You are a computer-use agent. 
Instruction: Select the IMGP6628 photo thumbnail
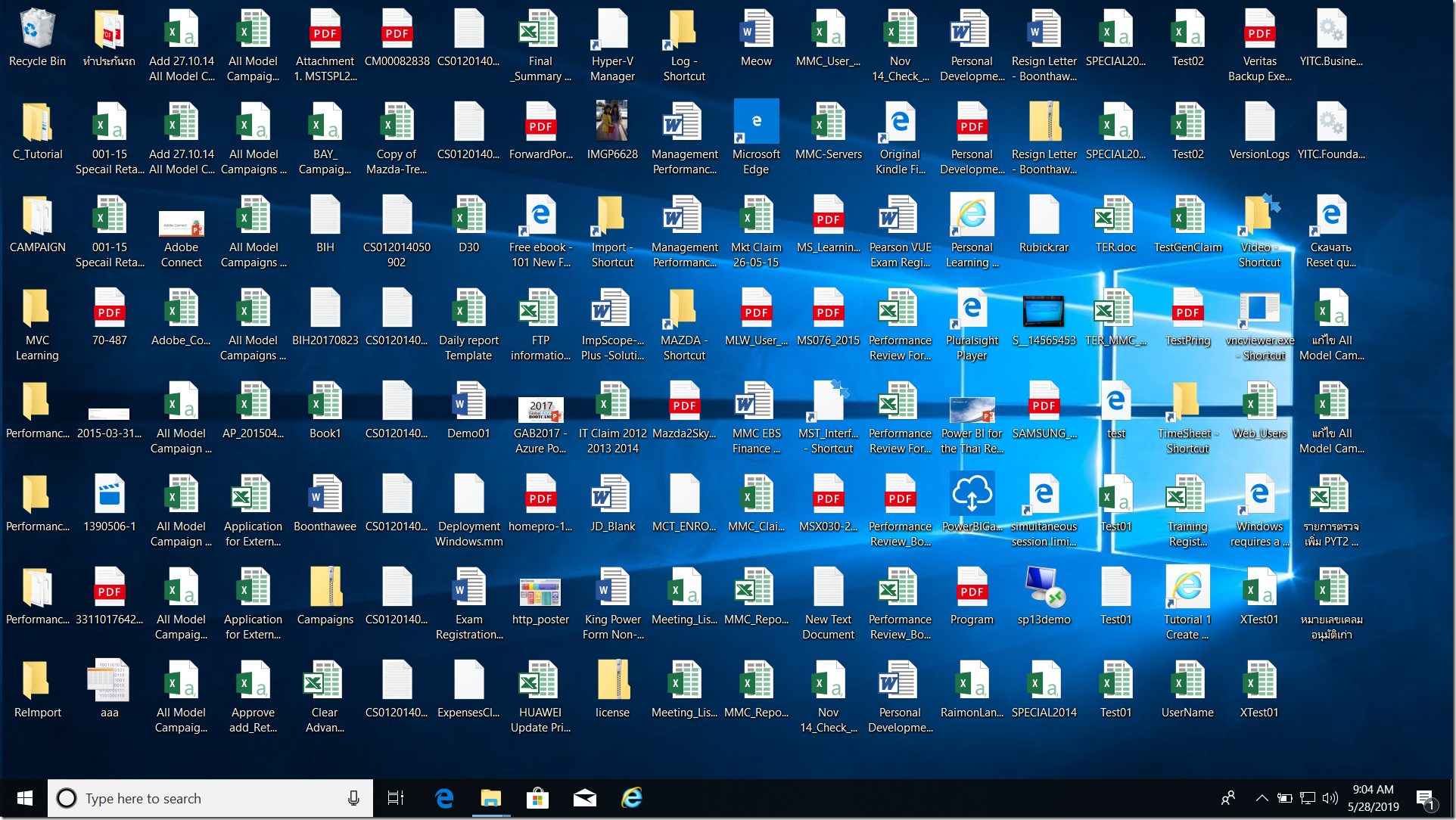click(x=612, y=130)
